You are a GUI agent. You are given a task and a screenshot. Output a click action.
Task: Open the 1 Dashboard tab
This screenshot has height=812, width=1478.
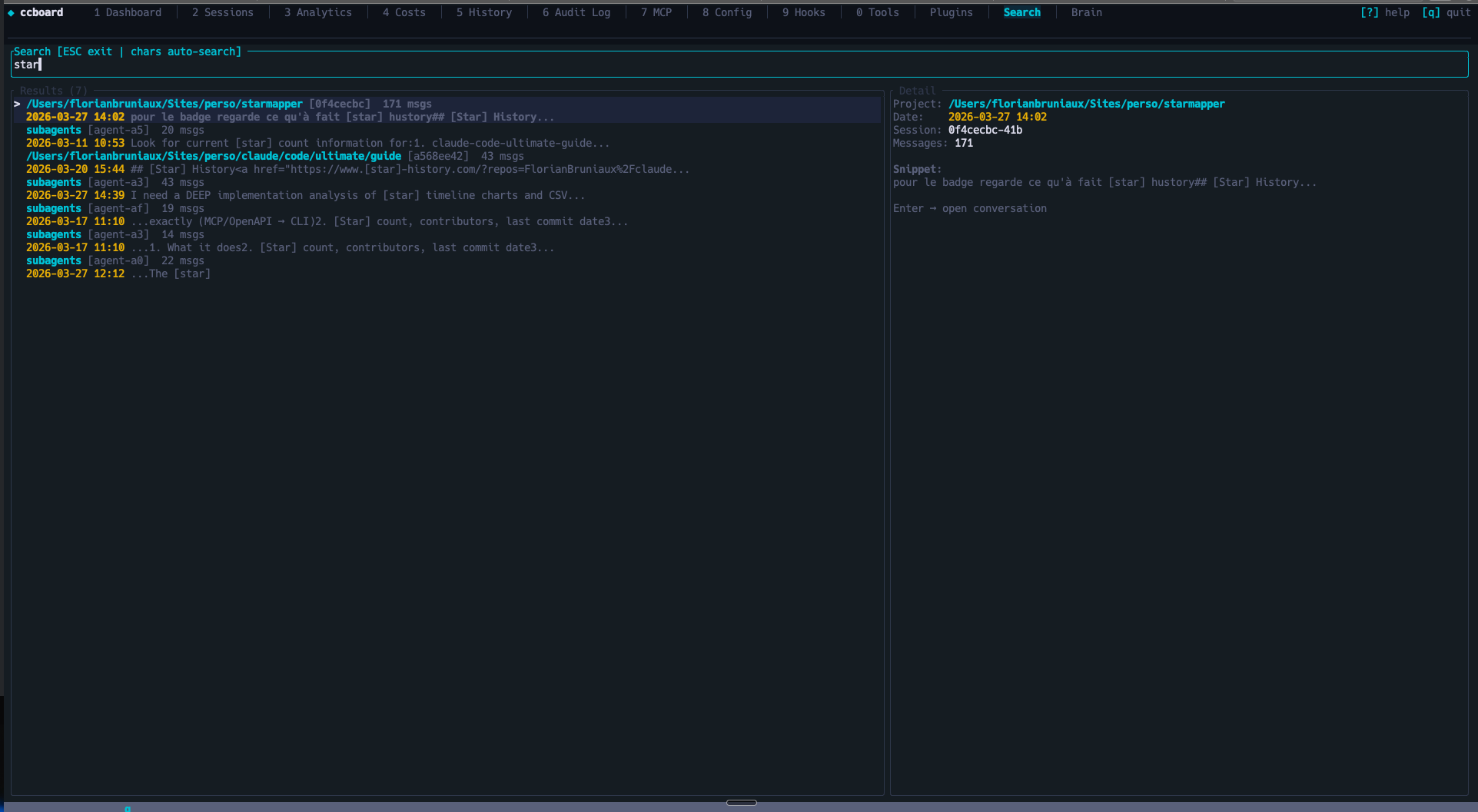tap(128, 13)
